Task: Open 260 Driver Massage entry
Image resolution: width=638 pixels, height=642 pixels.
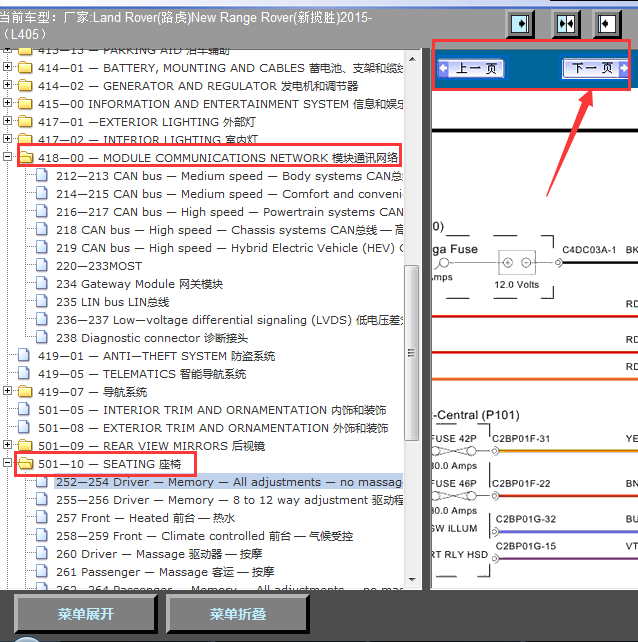Action: coord(159,554)
